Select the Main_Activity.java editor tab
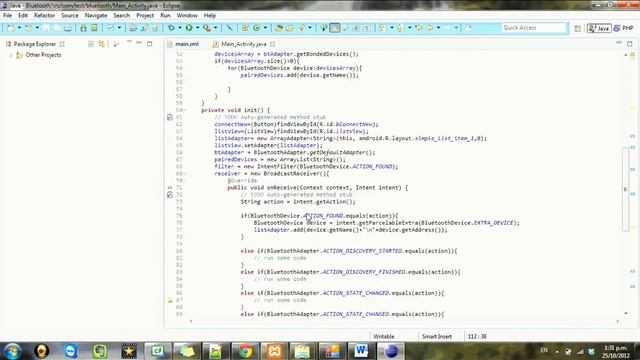Viewport: 640px width, 360px height. pyautogui.click(x=244, y=44)
